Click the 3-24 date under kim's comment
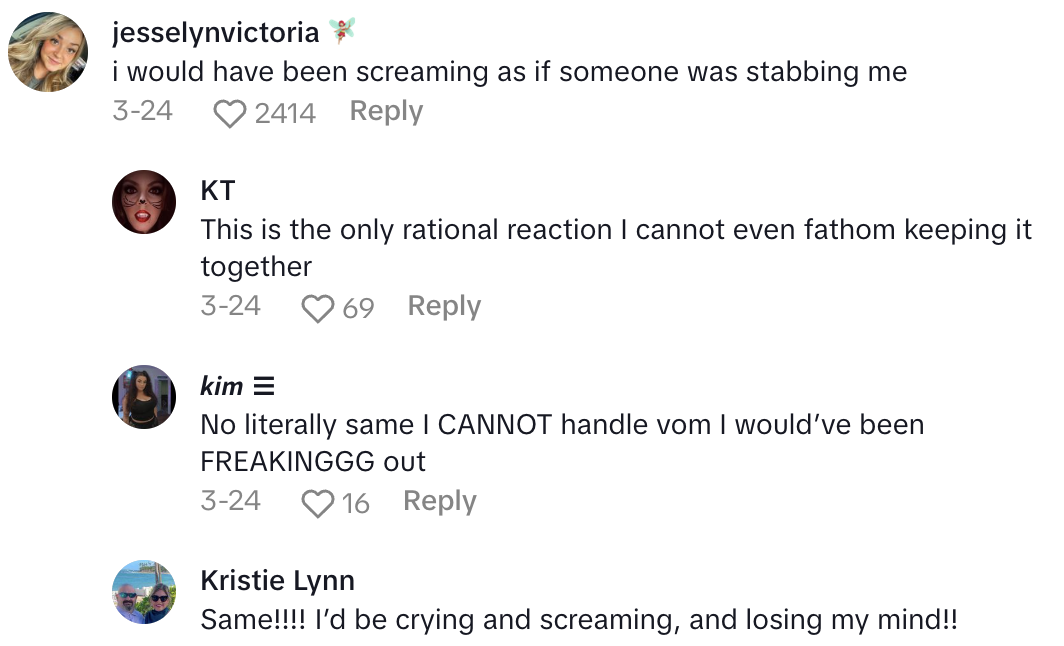Viewport: 1064px width, 646px height. [x=230, y=501]
